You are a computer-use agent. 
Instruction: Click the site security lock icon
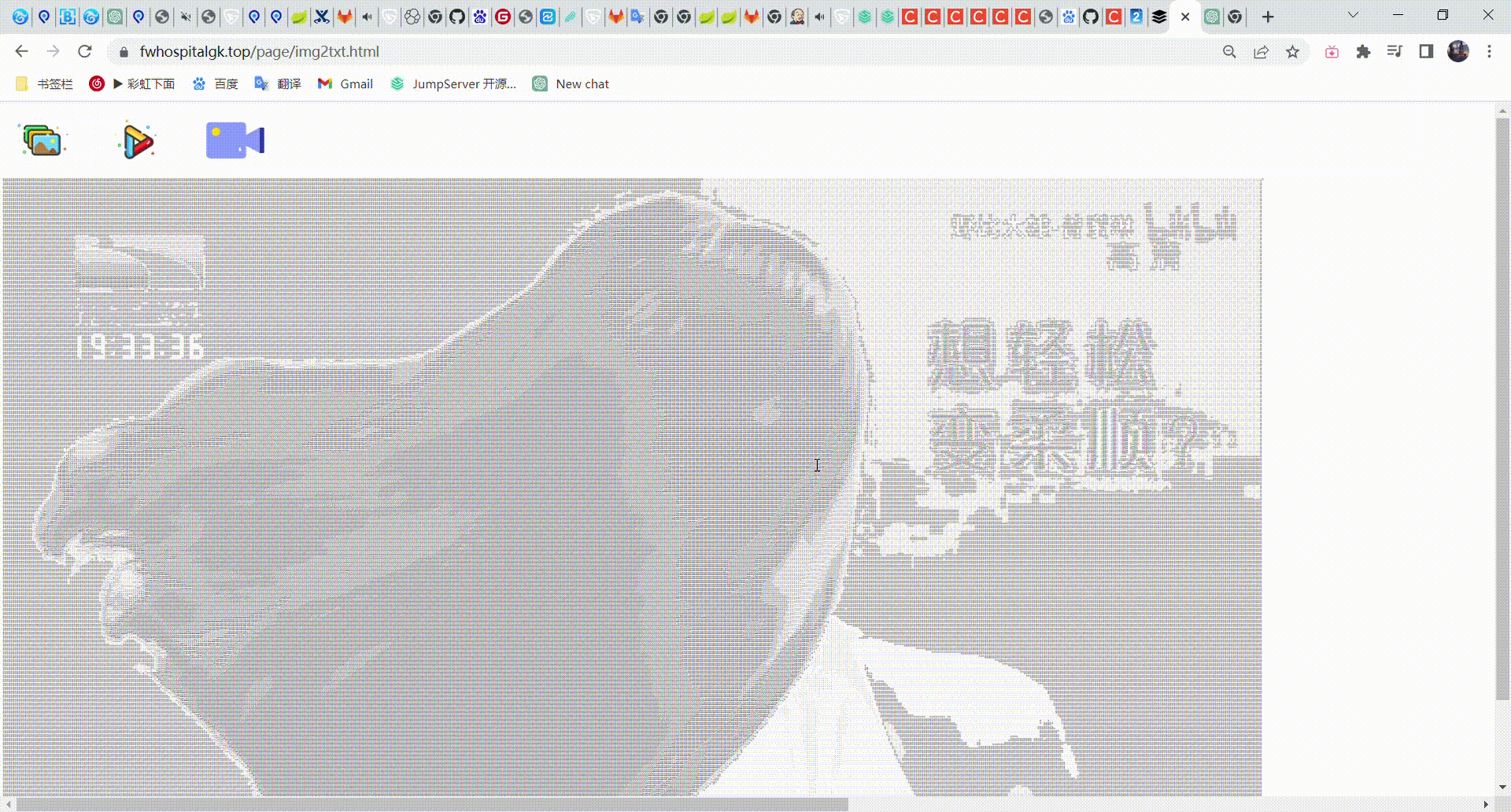point(124,52)
